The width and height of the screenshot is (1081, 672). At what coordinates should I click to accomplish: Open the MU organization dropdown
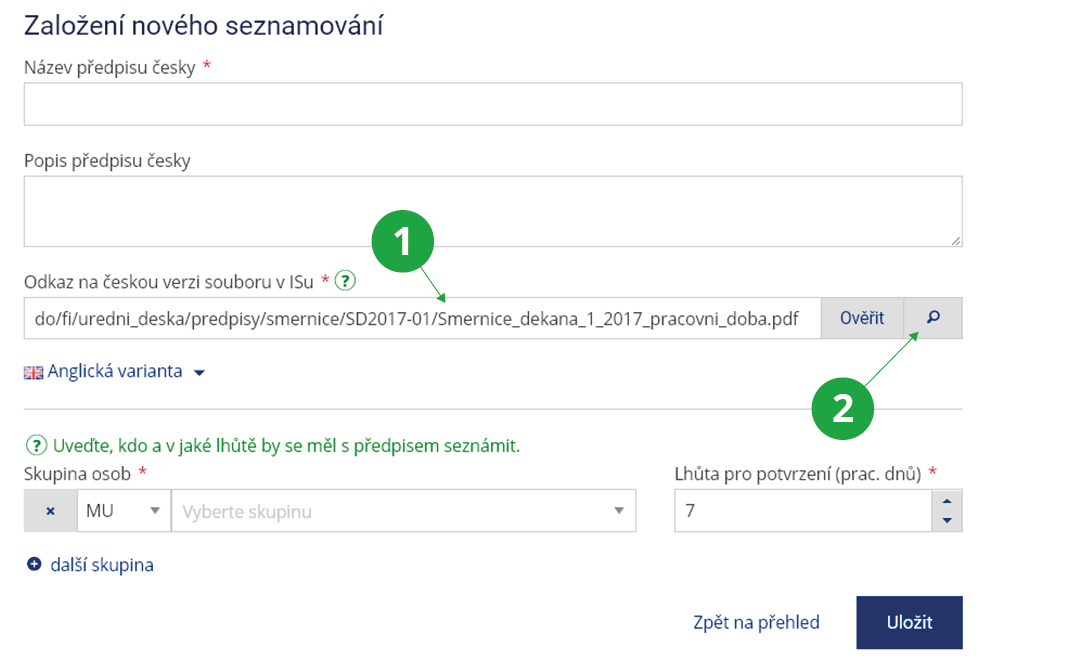(x=124, y=511)
